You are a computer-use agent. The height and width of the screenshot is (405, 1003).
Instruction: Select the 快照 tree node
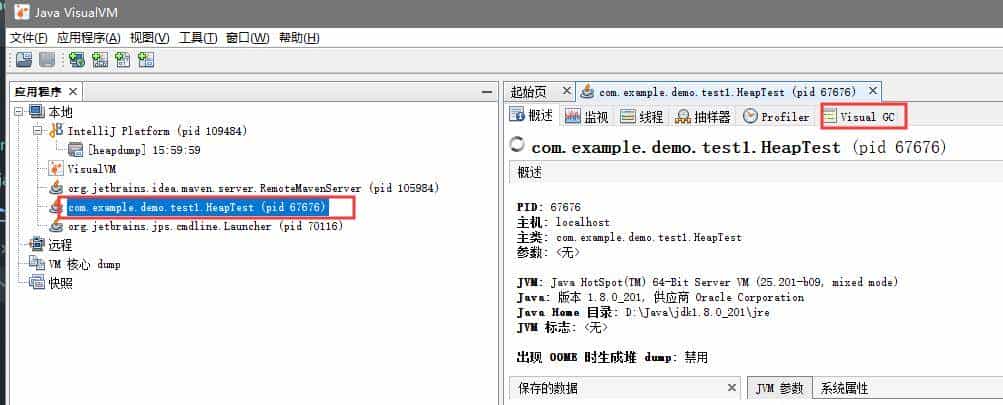[x=60, y=283]
